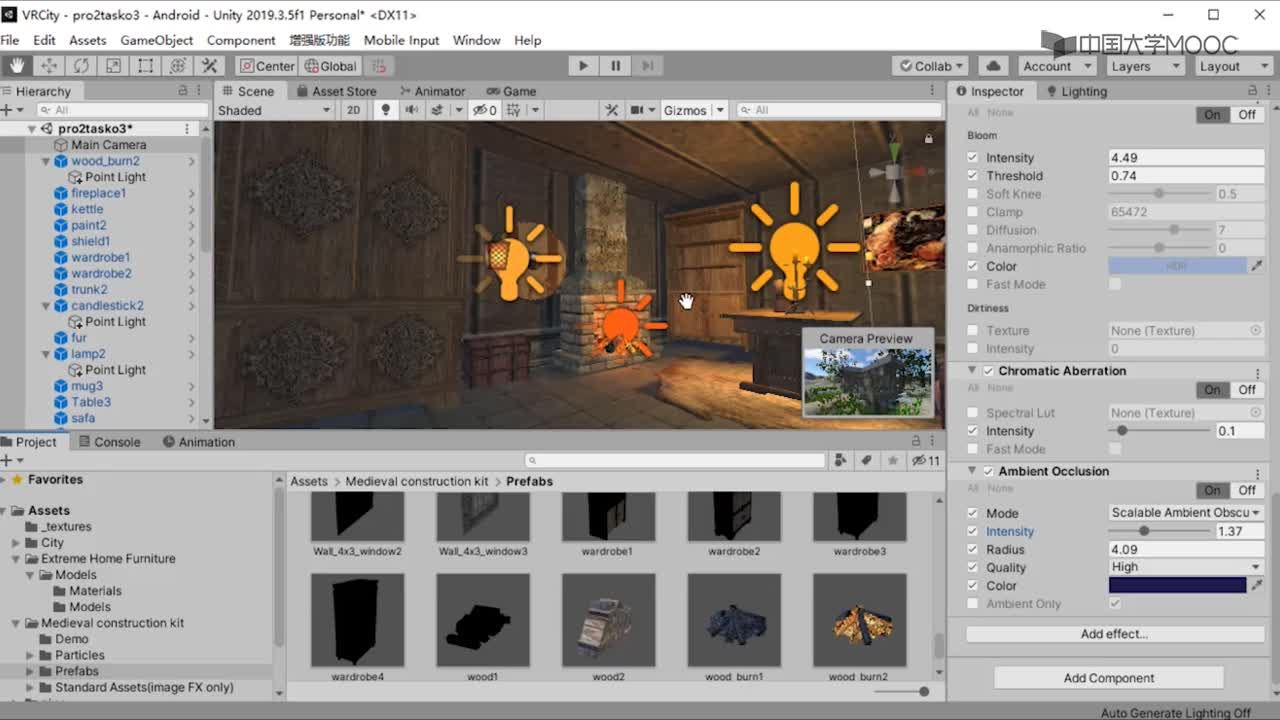Create new object in Hierarchy plus
Screen dimensions: 1280x720
coord(7,110)
